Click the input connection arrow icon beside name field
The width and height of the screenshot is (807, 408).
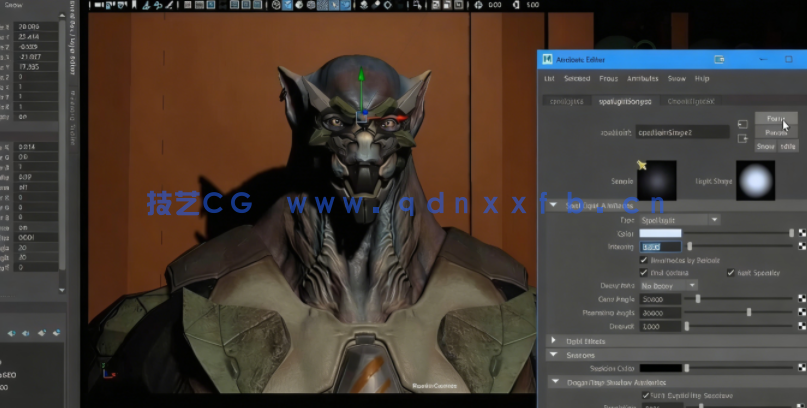(x=742, y=124)
